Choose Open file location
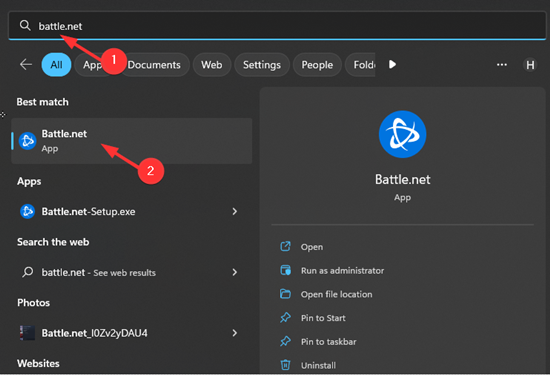 [336, 294]
